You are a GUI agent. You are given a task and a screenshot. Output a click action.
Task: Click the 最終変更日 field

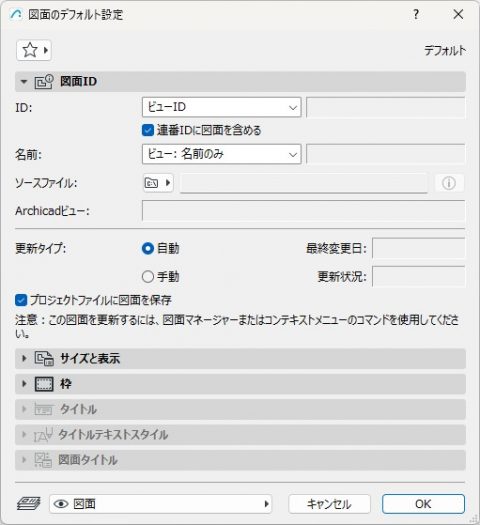pyautogui.click(x=418, y=248)
